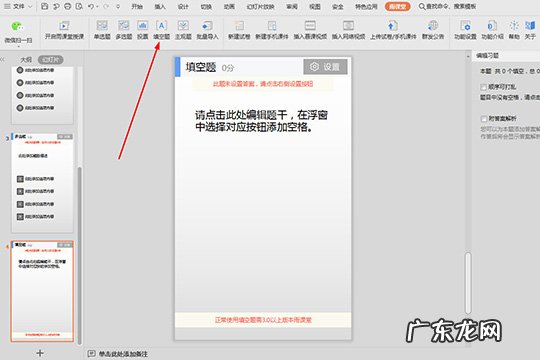Open the 安全 ribbon tab
Viewport: 540px width, 360px height.
(x=338, y=7)
